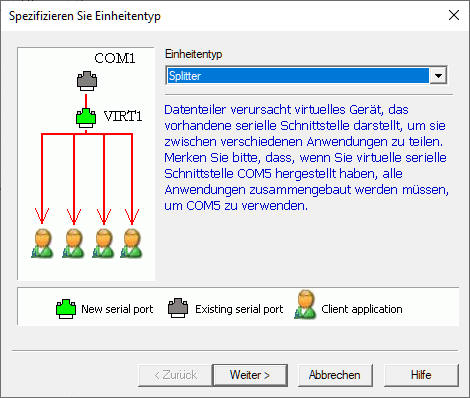Open Hilfe for this dialog
Image resolution: width=470 pixels, height=398 pixels.
click(x=421, y=375)
